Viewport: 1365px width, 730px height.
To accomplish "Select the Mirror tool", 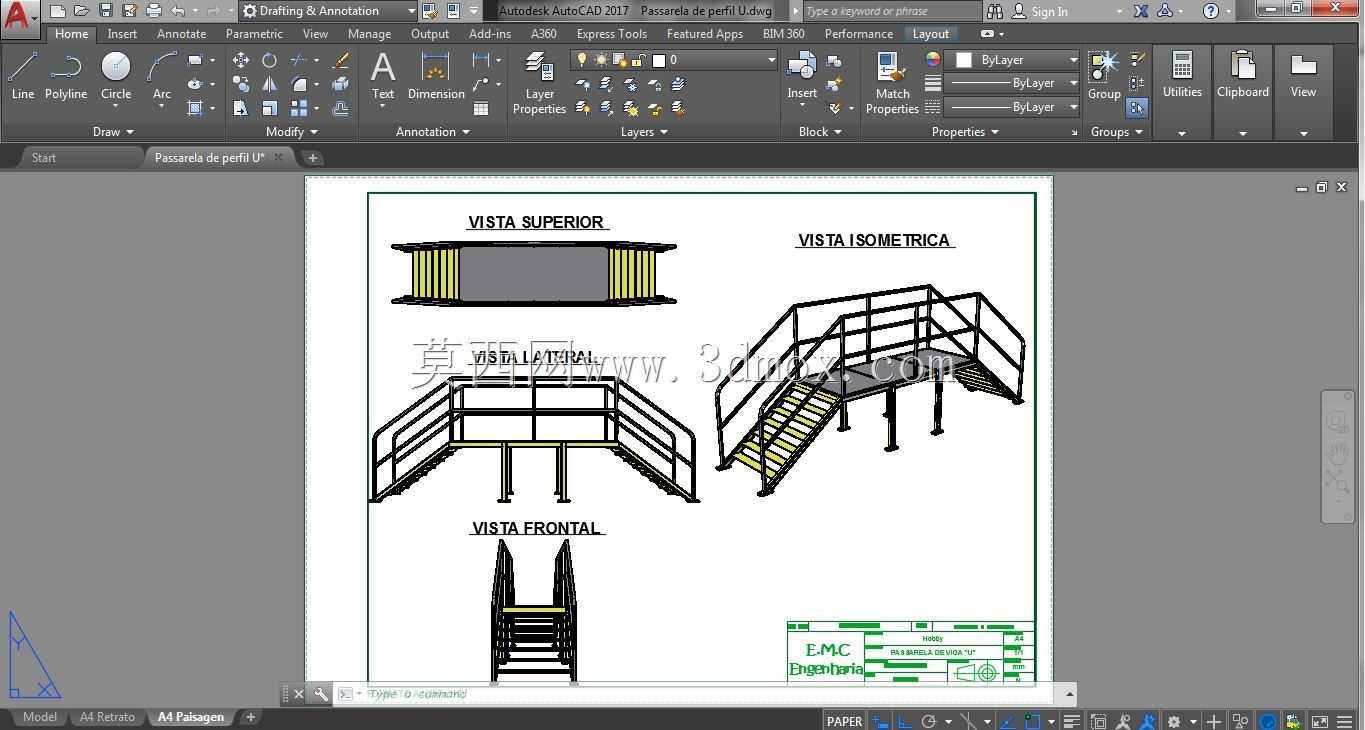I will click(269, 84).
